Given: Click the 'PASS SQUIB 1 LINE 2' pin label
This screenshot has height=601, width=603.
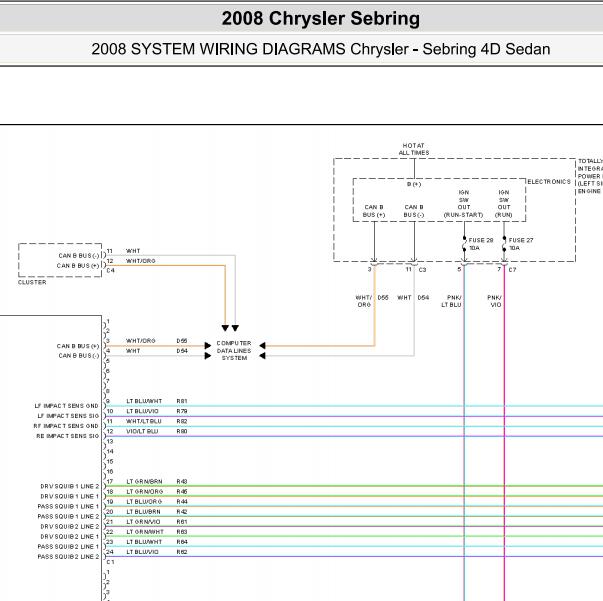Looking at the screenshot, I should click(x=68, y=516).
